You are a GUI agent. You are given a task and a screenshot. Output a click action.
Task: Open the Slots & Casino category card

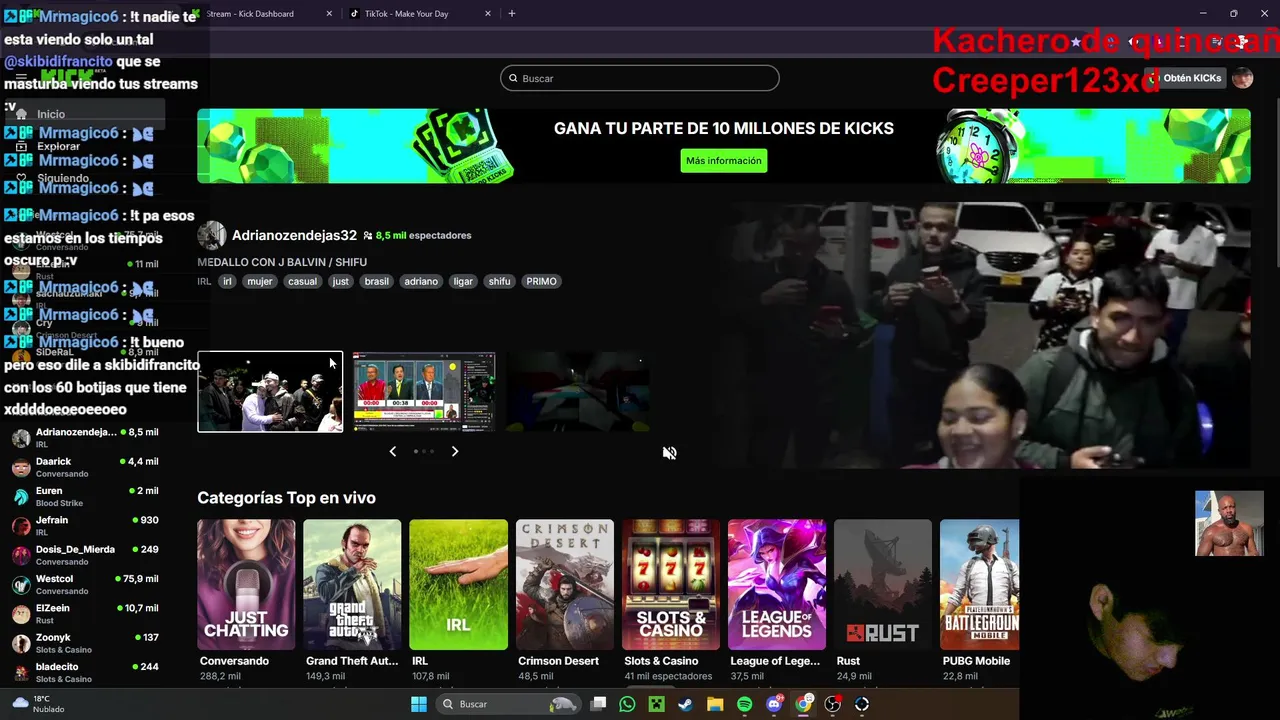point(671,585)
